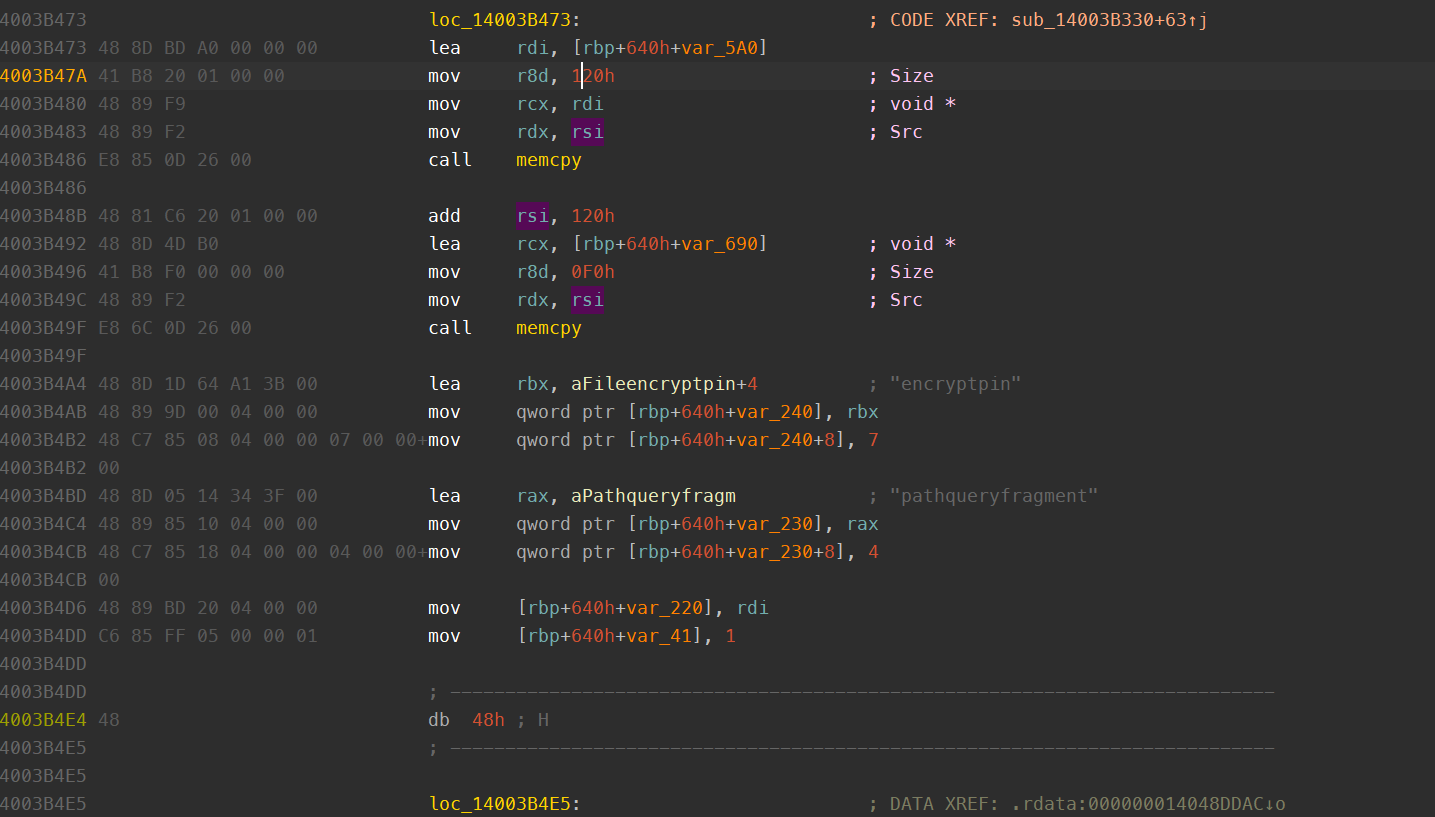Screen dimensions: 1435x817
Task: Open aPathqueryfragm string reference
Action: point(654,496)
